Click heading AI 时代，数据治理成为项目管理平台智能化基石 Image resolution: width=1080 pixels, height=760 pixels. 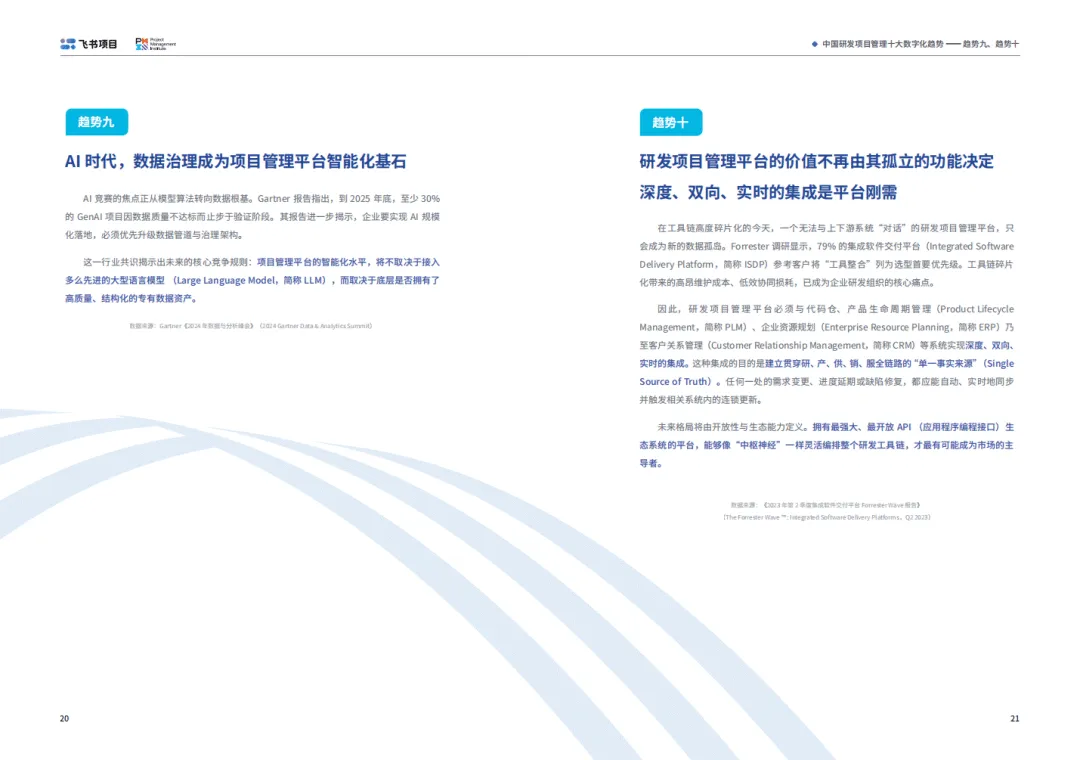click(x=236, y=161)
